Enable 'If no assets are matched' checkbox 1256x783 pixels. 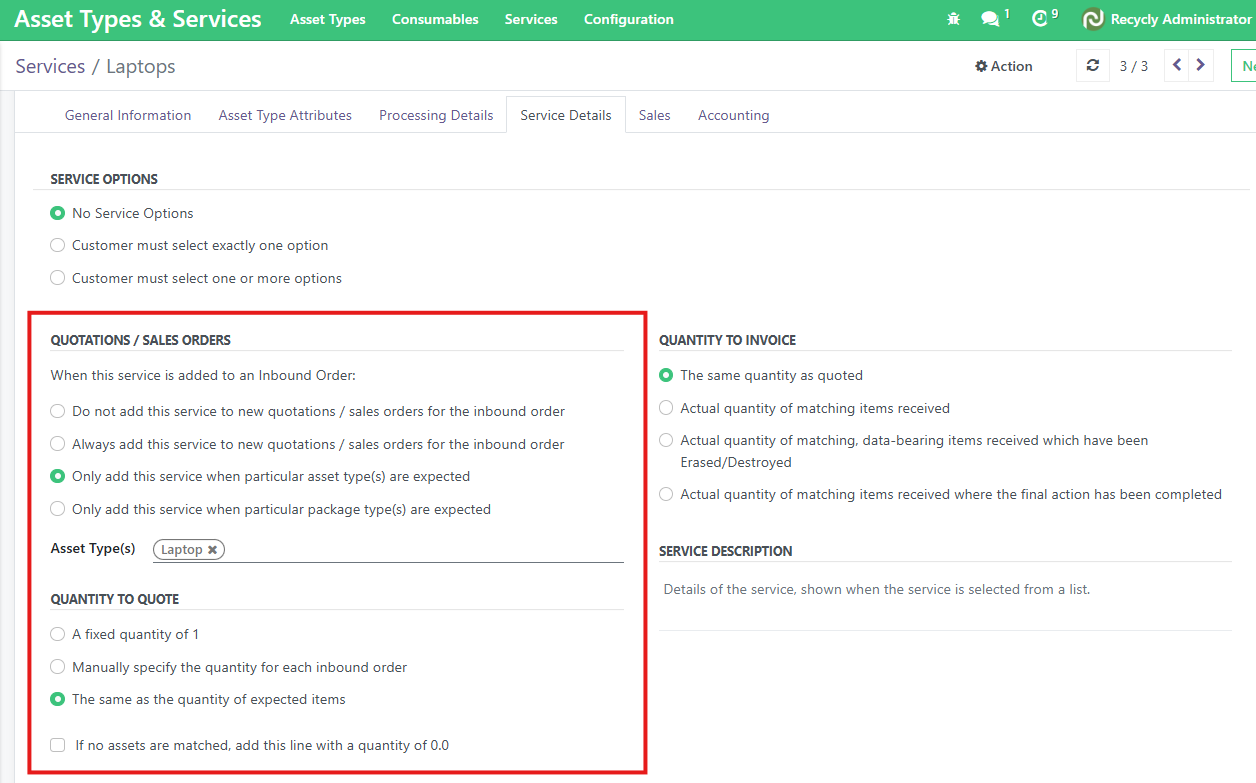pos(58,745)
